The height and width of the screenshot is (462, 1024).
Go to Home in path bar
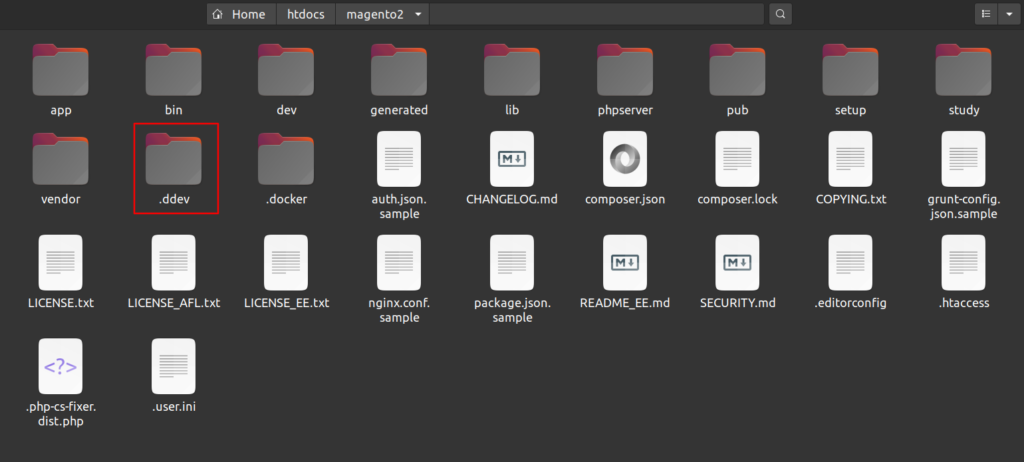click(x=239, y=14)
